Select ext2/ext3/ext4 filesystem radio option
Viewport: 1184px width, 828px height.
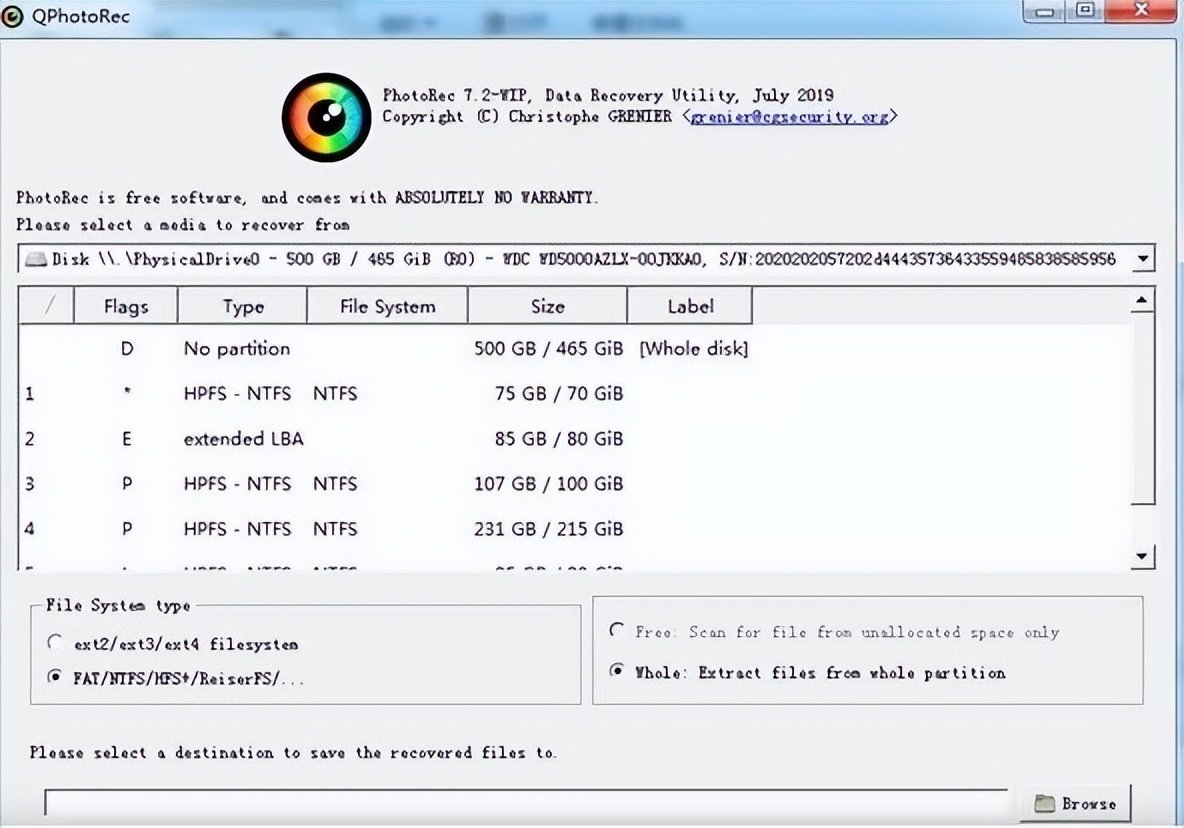54,643
